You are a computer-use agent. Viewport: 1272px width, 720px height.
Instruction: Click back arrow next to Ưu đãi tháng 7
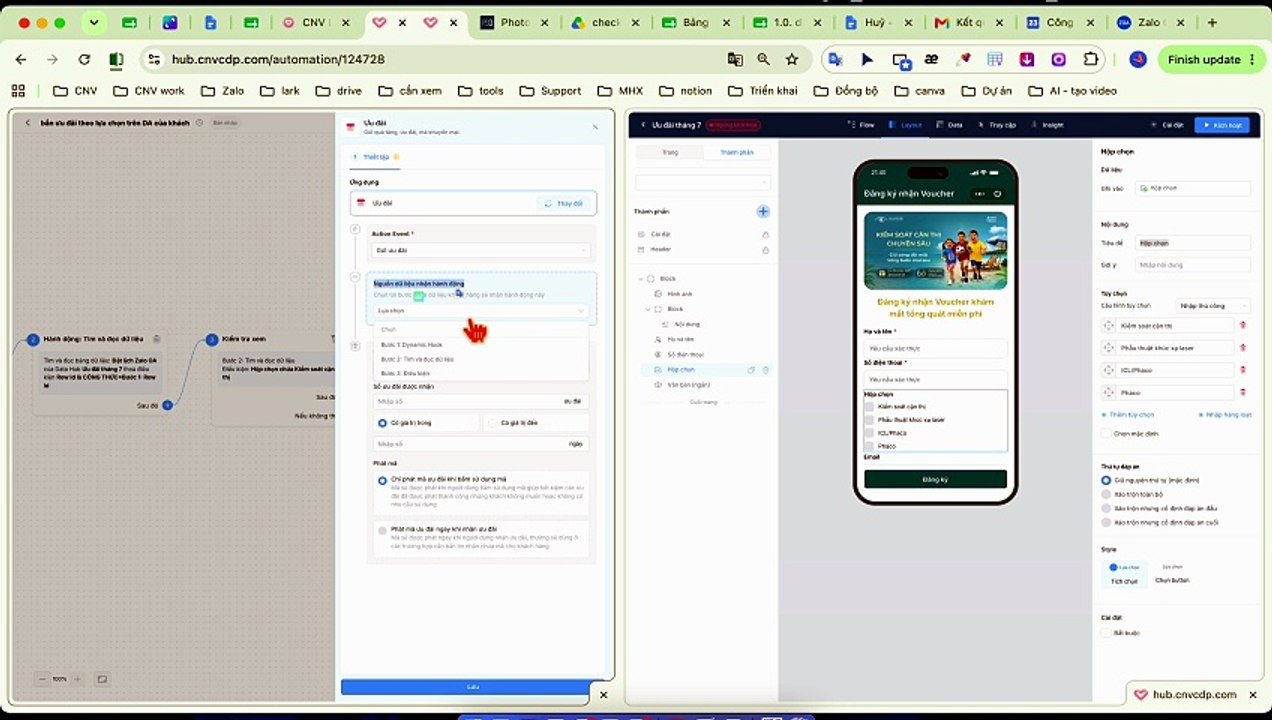(x=643, y=125)
